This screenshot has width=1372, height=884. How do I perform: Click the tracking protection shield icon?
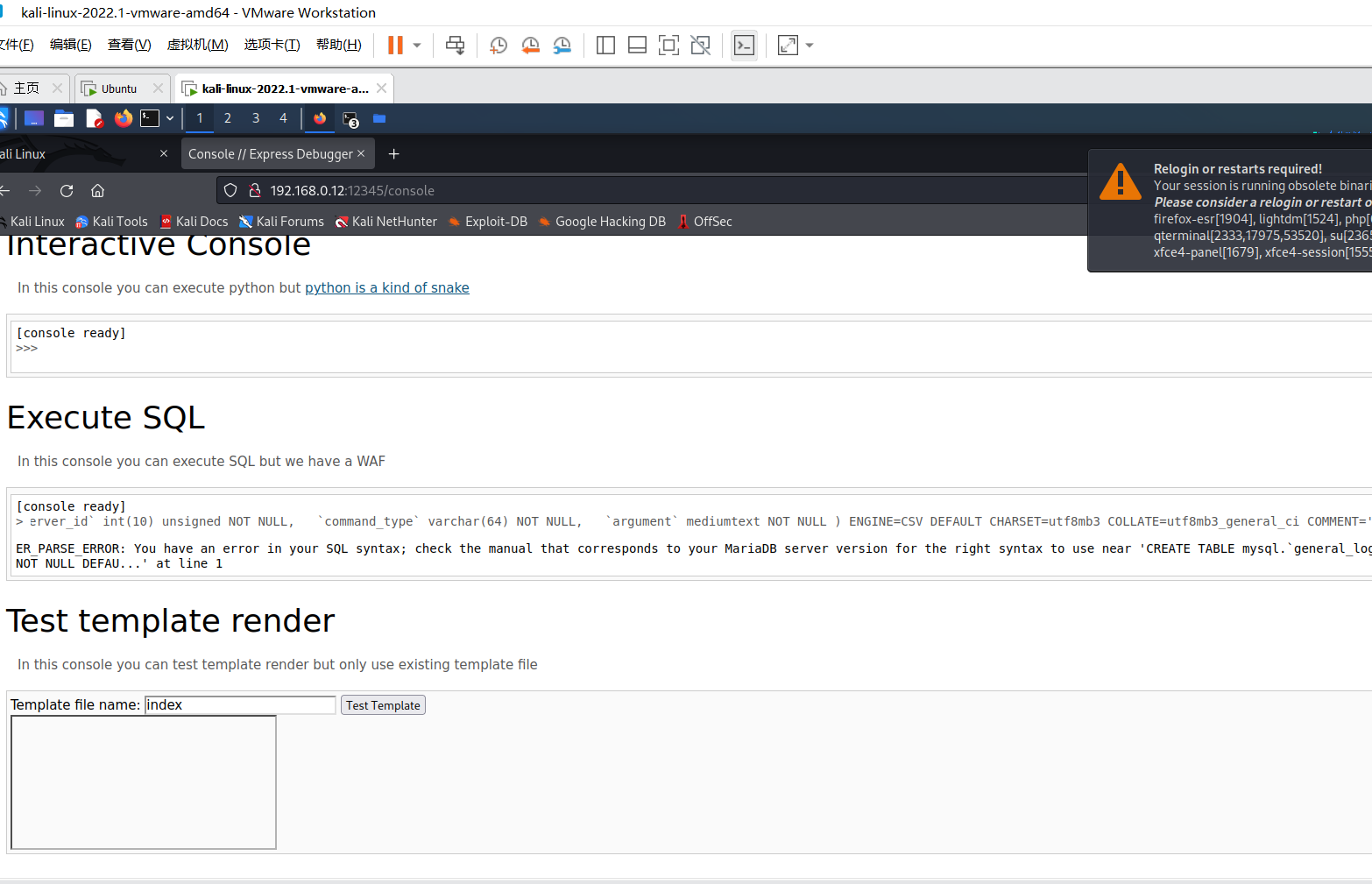(x=230, y=190)
